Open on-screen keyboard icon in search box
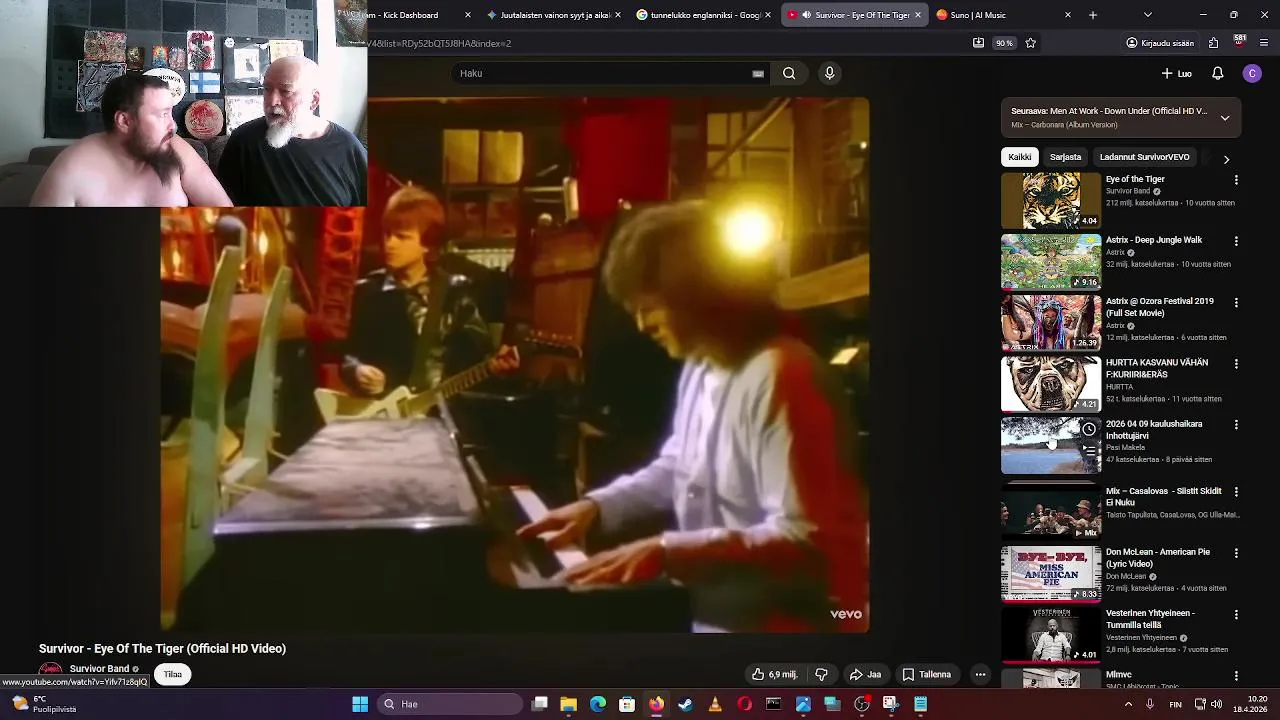Screen dimensions: 1280x720 click(758, 74)
